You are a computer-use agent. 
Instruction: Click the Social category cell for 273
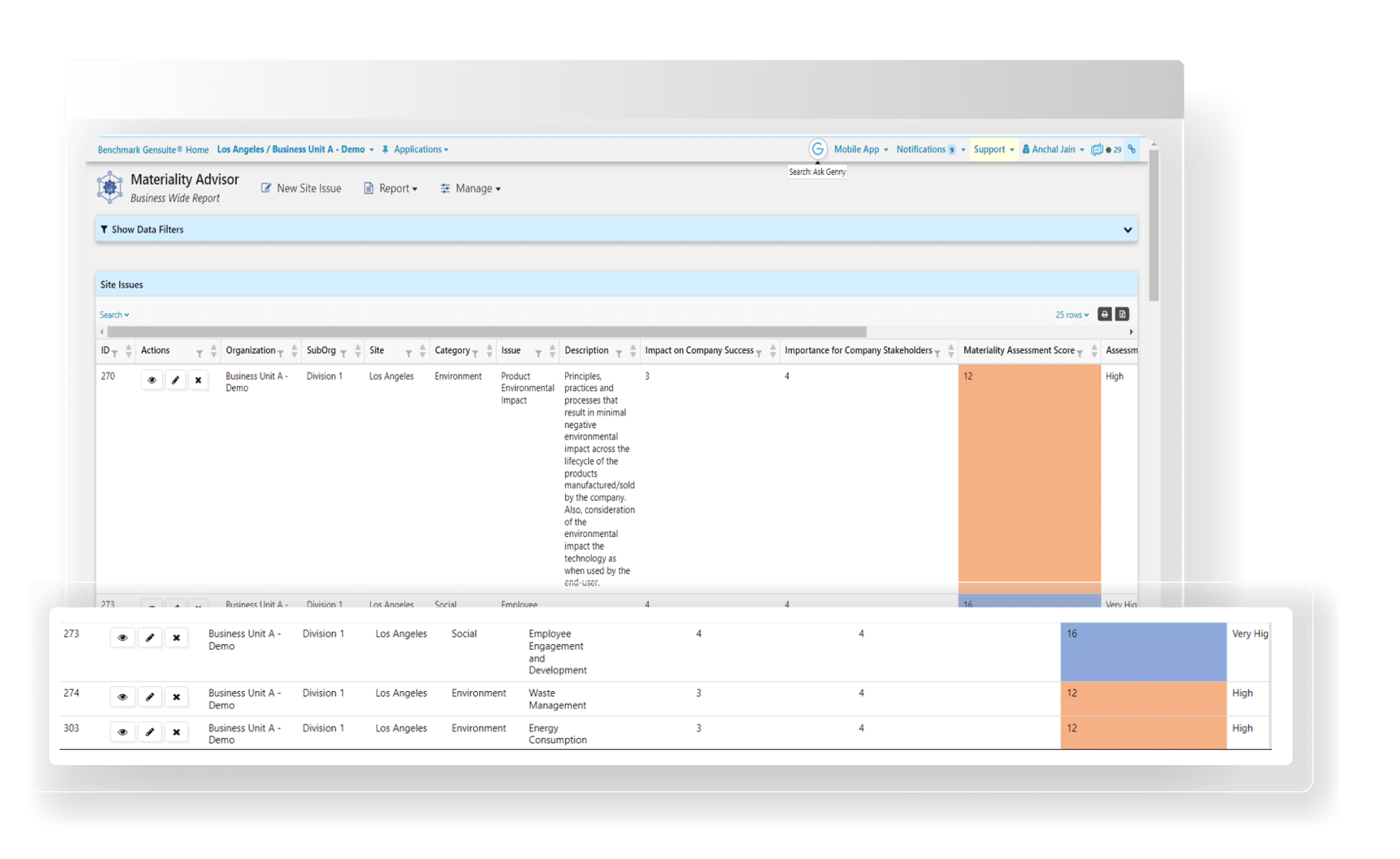(x=463, y=634)
